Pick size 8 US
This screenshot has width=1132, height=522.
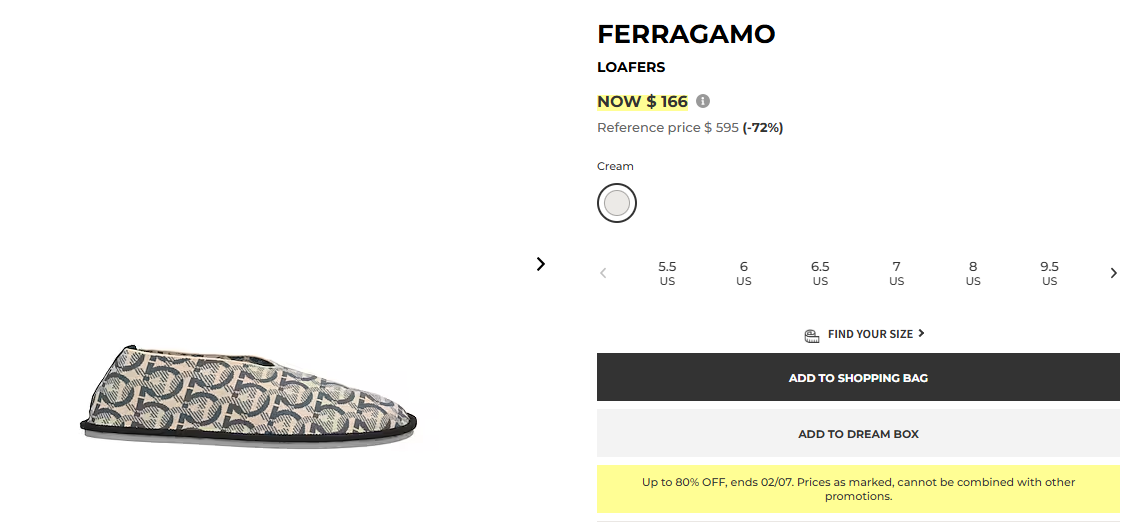tap(973, 273)
